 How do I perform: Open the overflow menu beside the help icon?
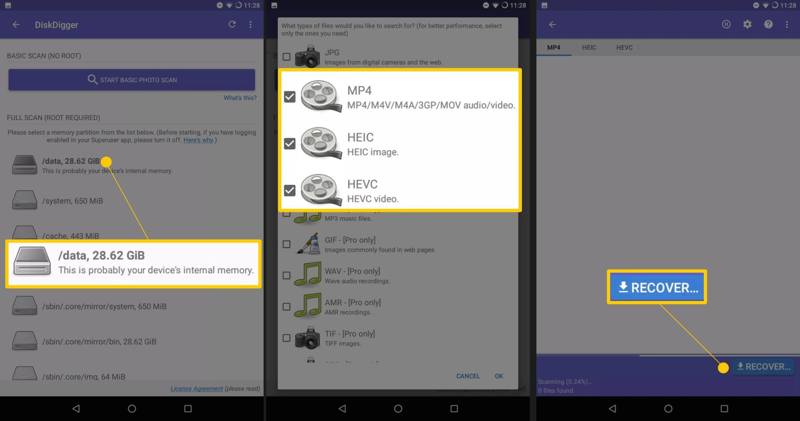click(787, 23)
